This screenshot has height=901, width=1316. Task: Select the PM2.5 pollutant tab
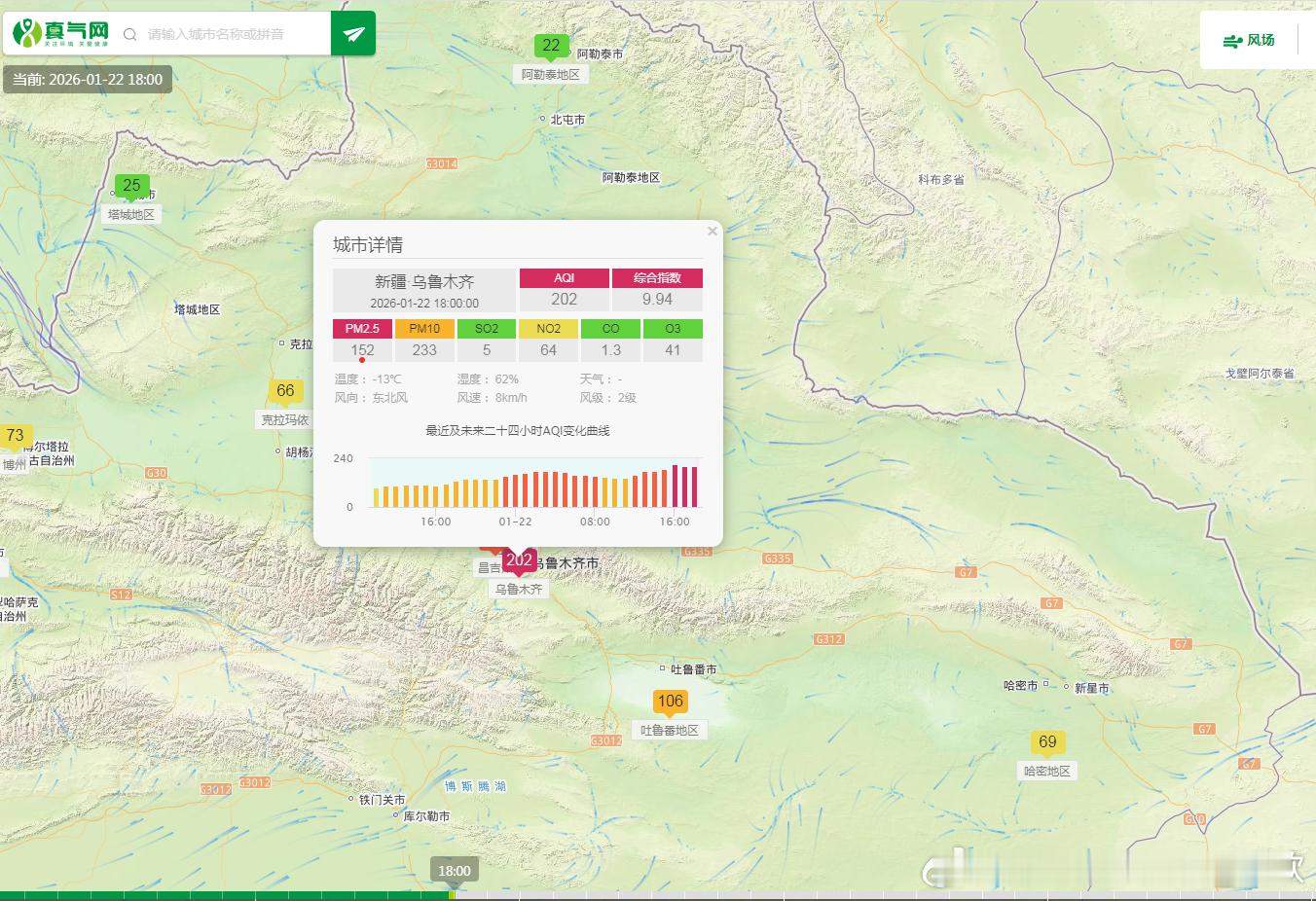(x=362, y=329)
